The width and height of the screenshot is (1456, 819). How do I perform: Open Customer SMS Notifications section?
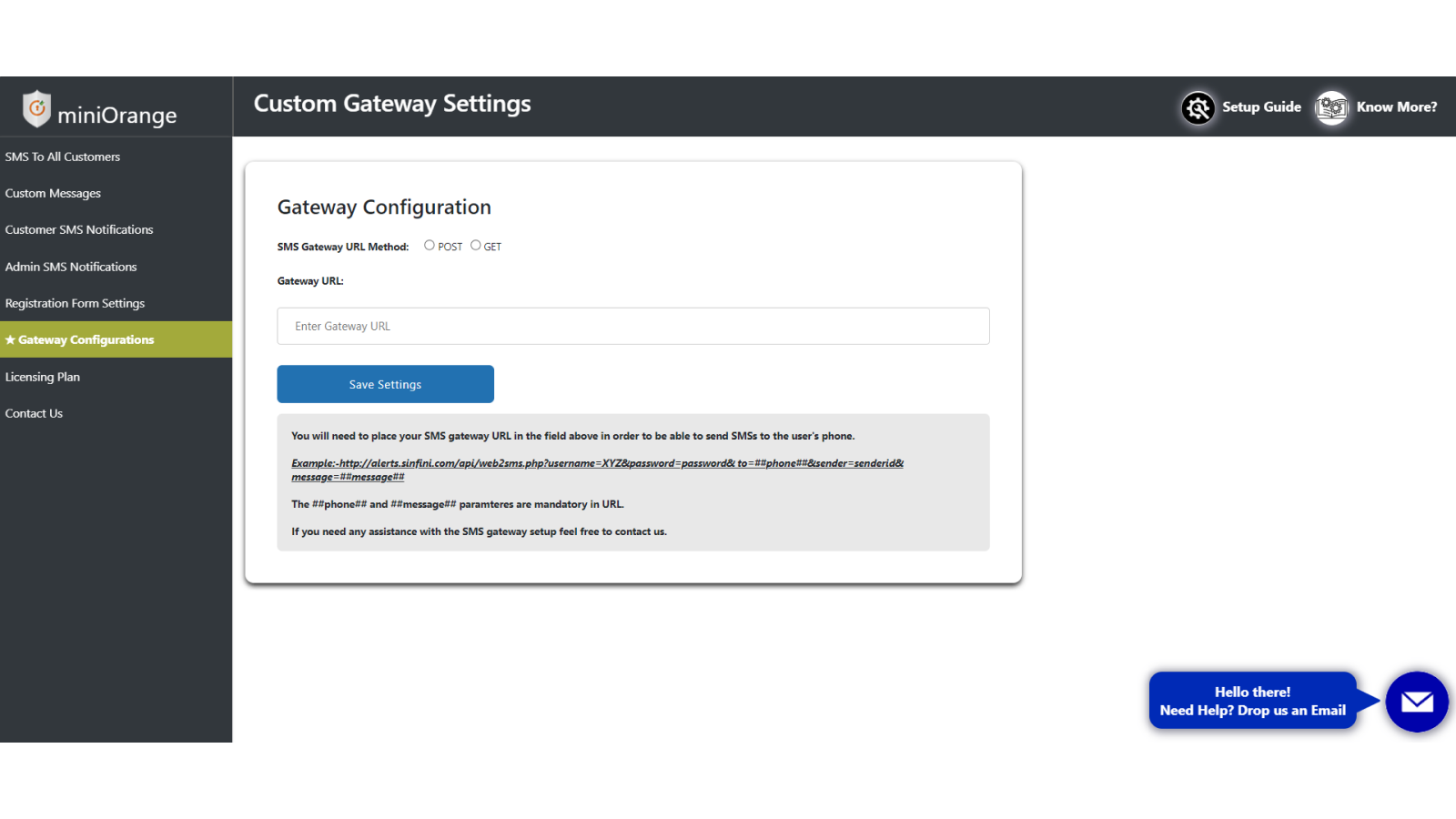tap(79, 230)
